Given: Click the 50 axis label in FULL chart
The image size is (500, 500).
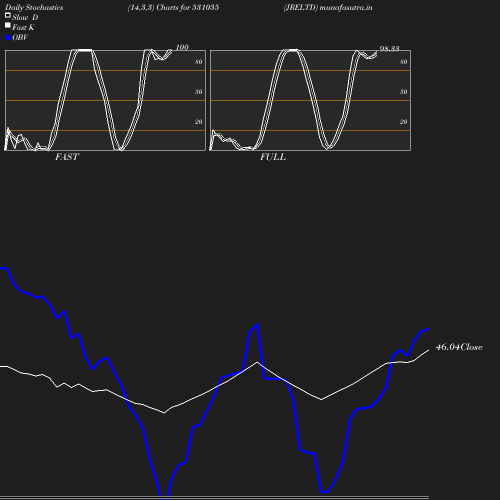Looking at the screenshot, I should pyautogui.click(x=404, y=92).
